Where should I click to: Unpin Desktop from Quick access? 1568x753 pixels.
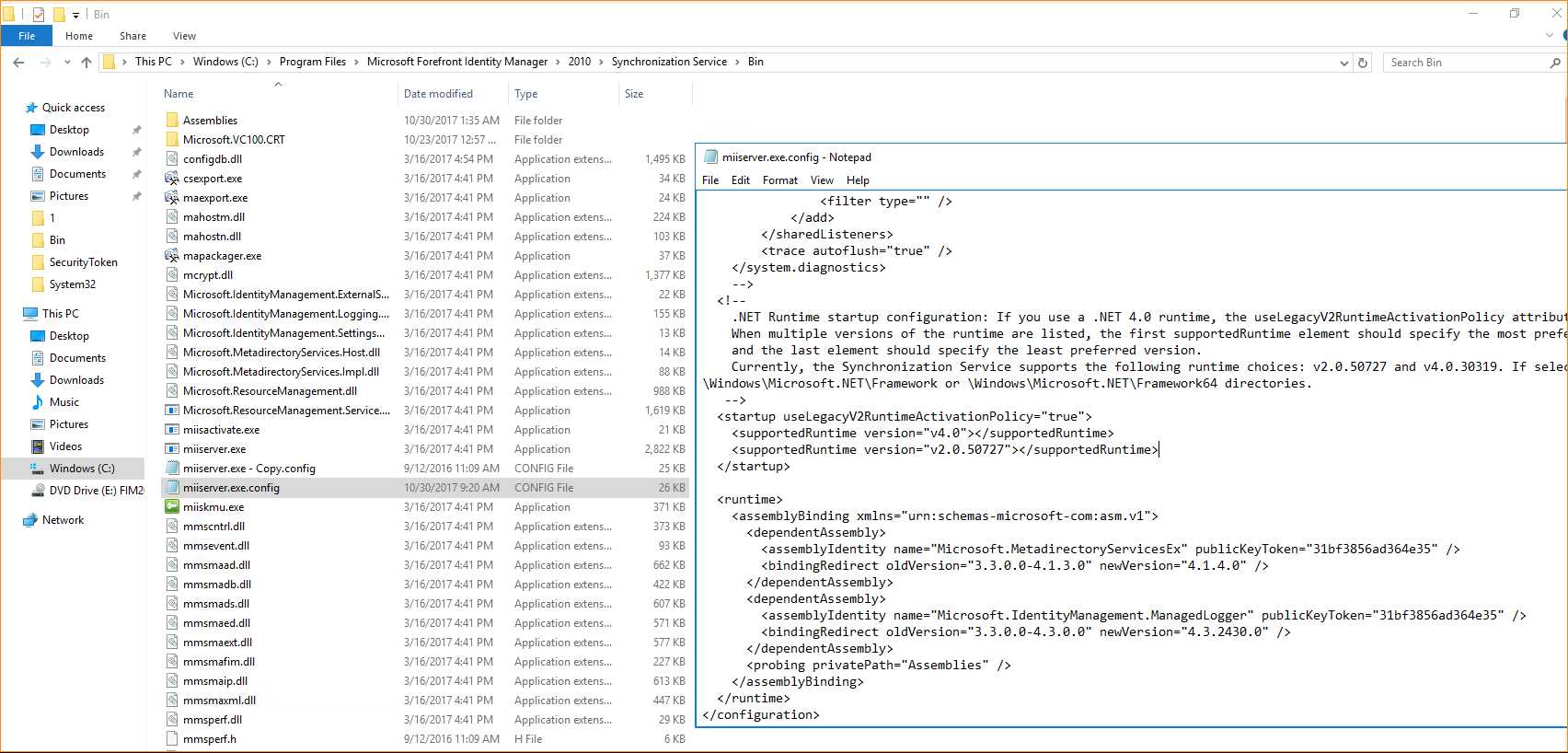pyautogui.click(x=137, y=130)
